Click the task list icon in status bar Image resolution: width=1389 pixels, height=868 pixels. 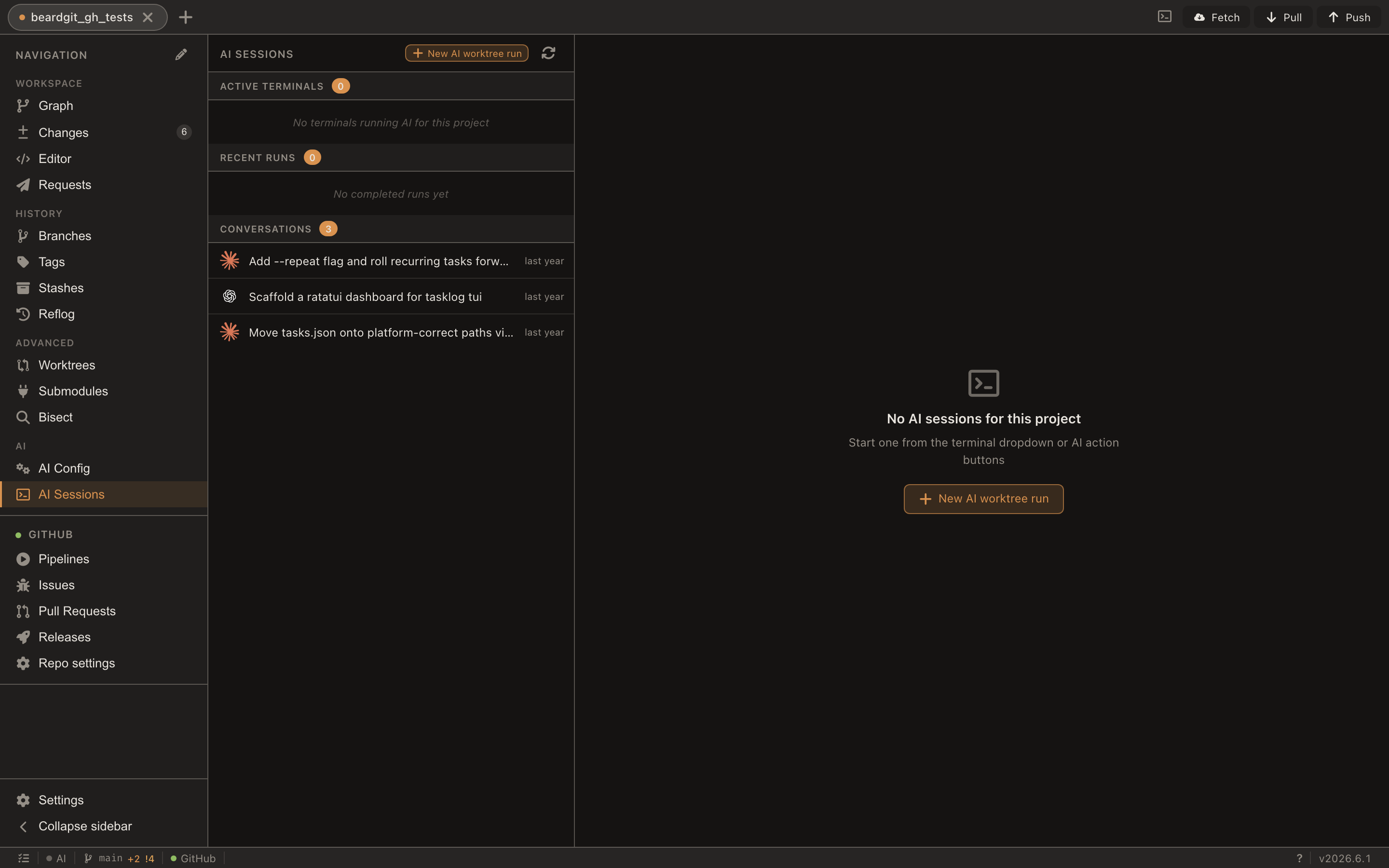pyautogui.click(x=24, y=858)
